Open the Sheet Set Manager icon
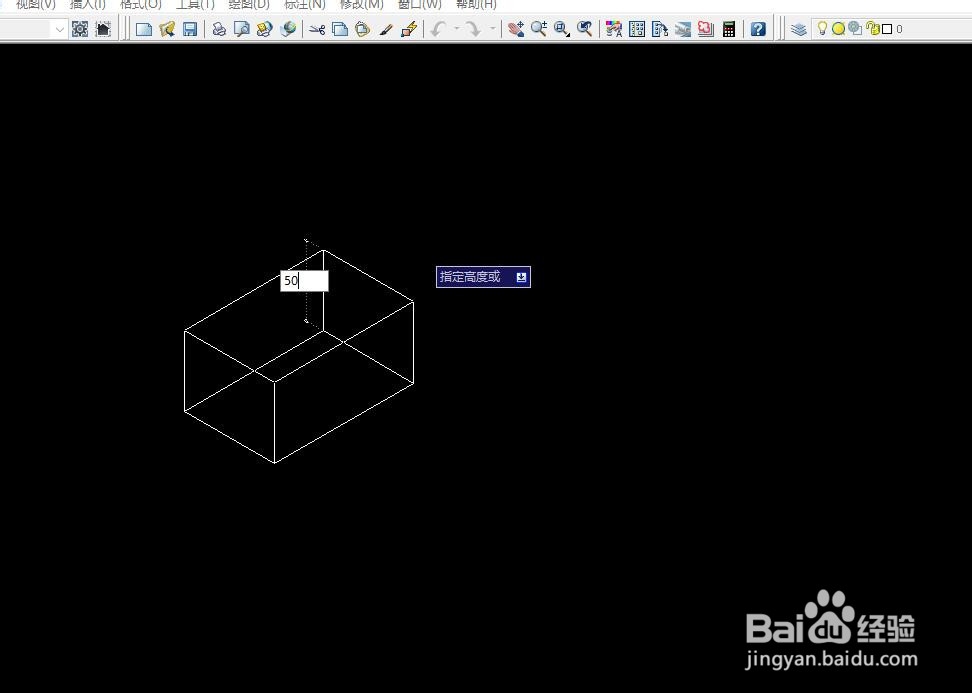 683,29
